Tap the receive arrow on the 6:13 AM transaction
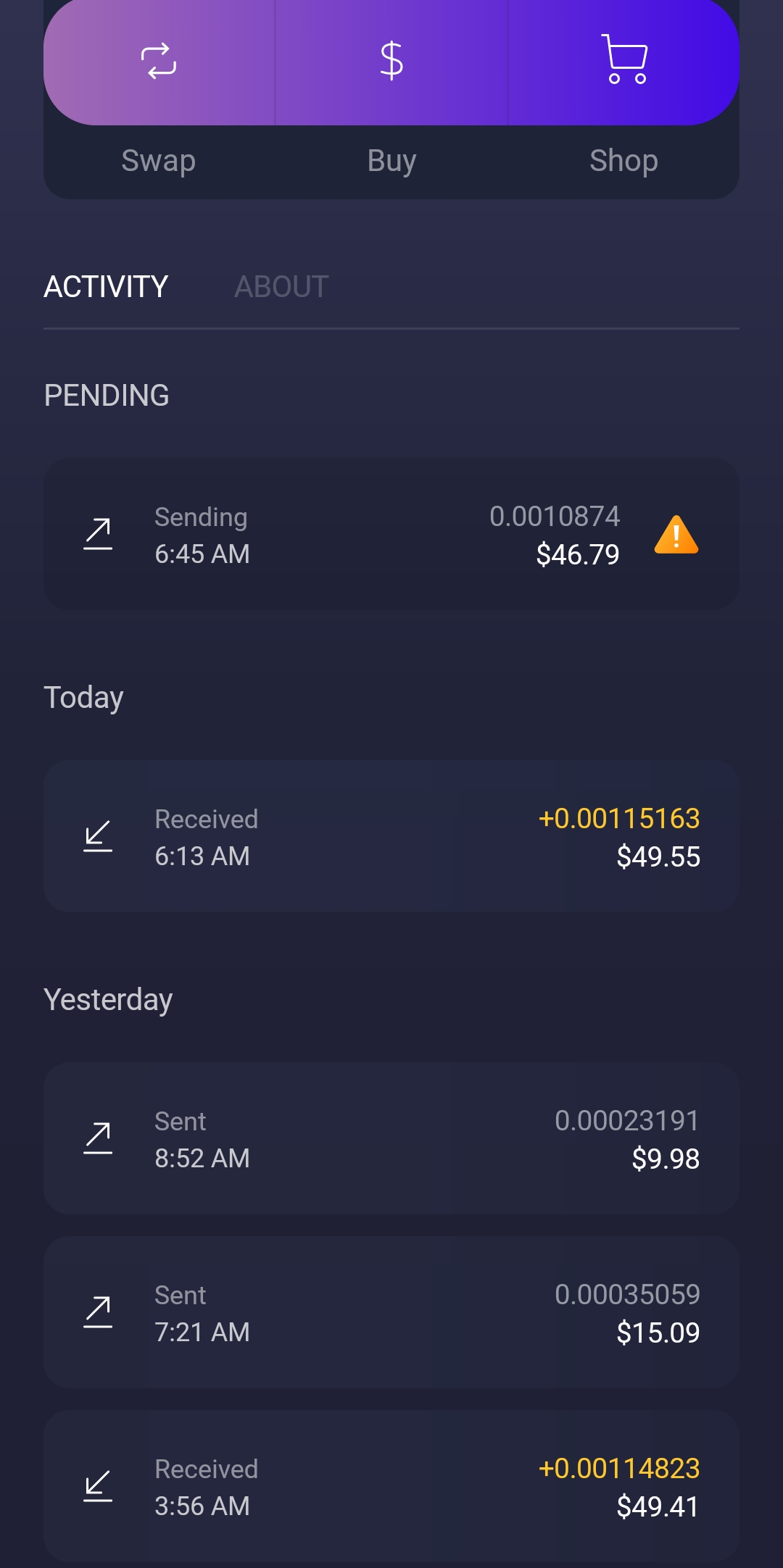The width and height of the screenshot is (783, 1568). 98,837
